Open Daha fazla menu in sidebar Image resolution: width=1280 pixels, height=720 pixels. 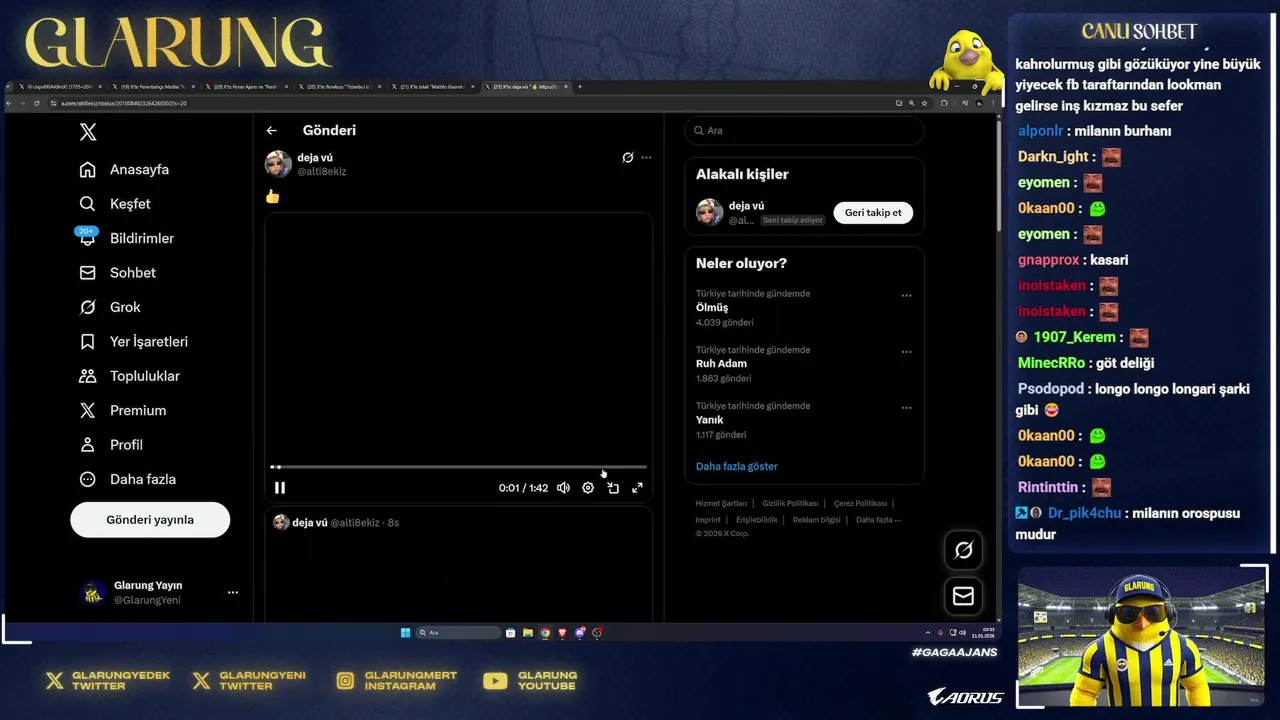128,479
